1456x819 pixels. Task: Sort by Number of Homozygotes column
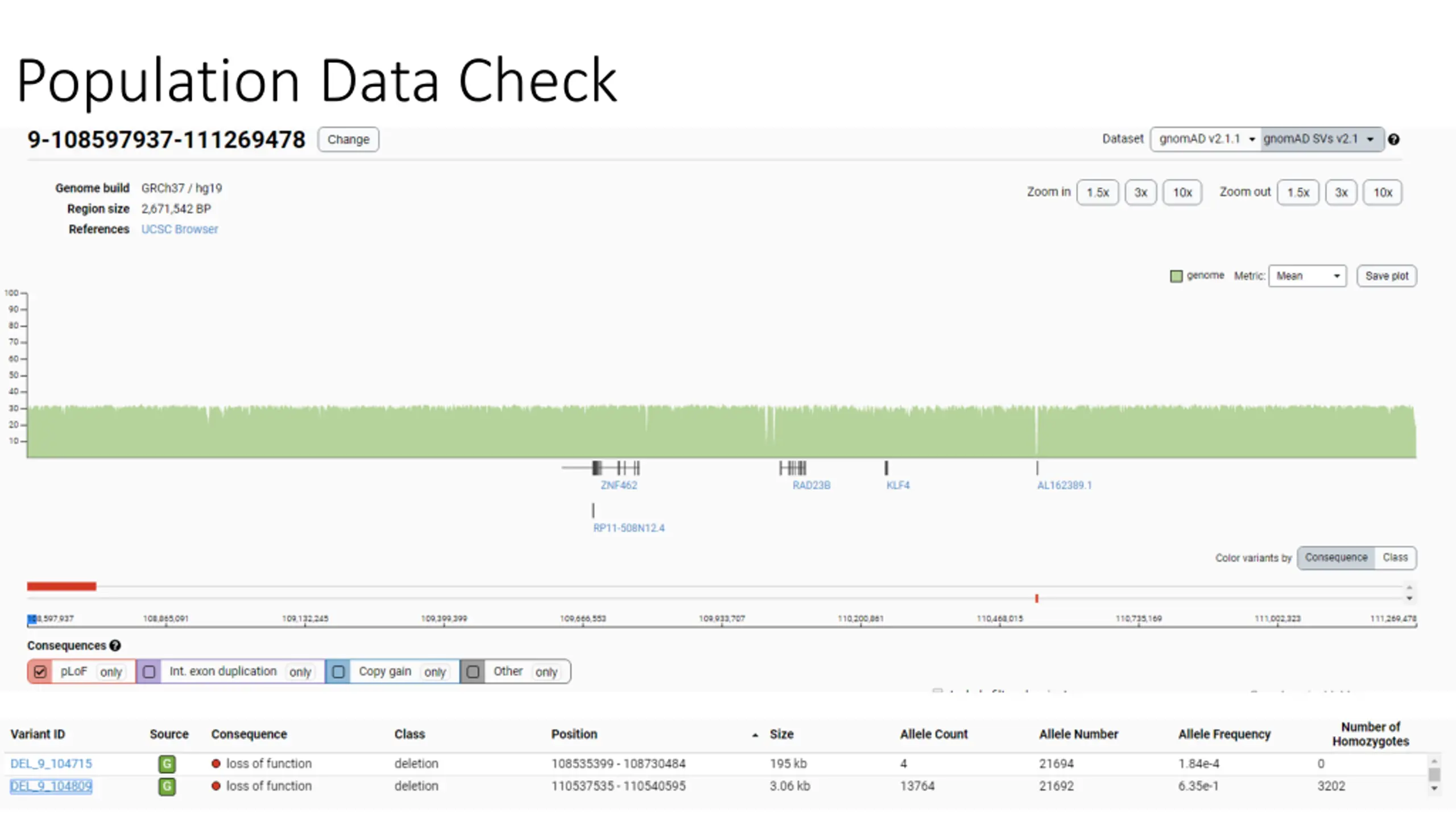tap(1370, 734)
